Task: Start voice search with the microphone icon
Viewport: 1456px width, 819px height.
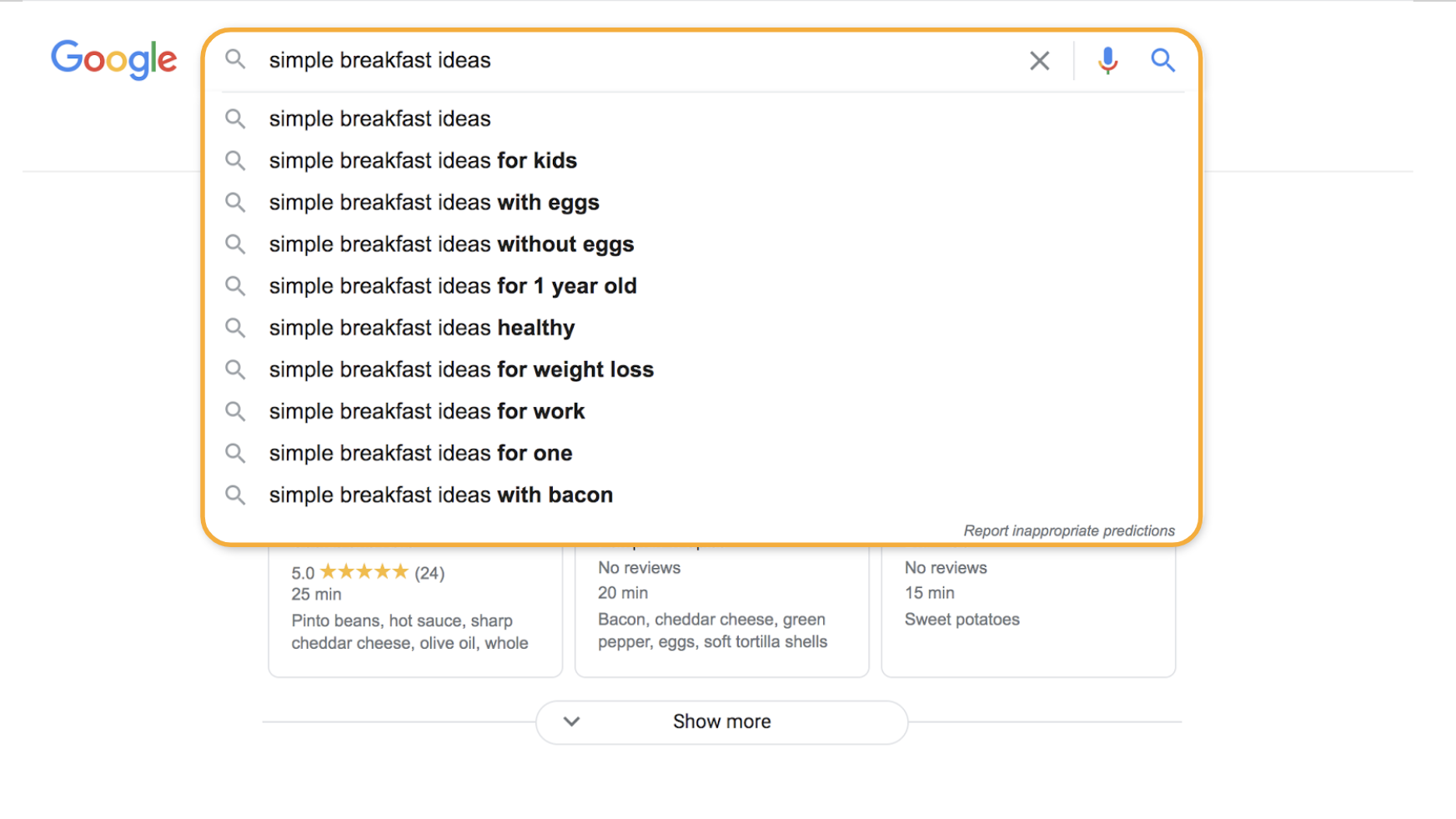Action: [1107, 61]
